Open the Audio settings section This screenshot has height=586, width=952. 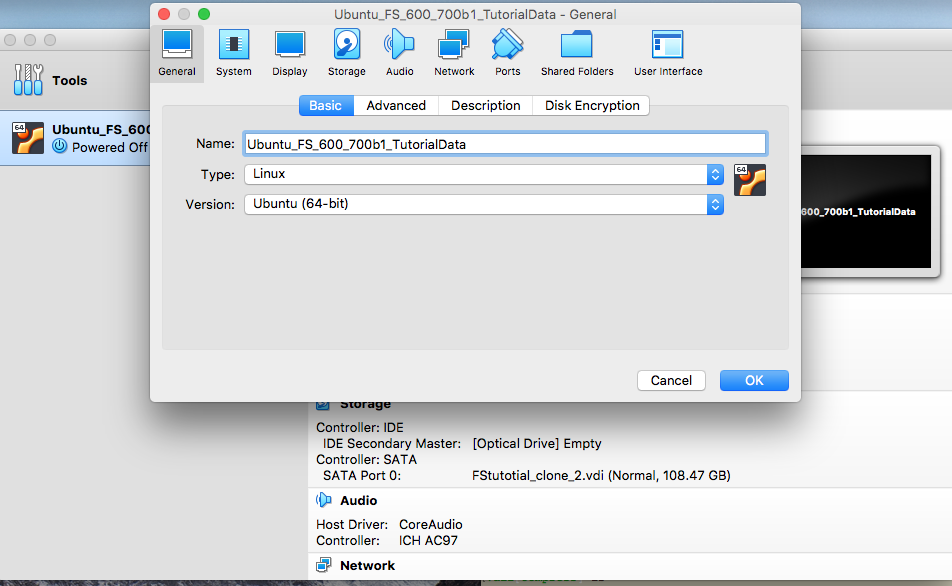[x=399, y=53]
